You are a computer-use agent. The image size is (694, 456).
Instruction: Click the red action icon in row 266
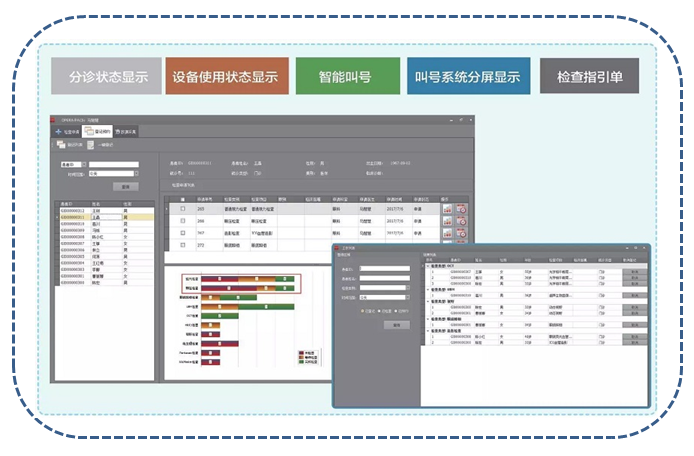click(461, 221)
